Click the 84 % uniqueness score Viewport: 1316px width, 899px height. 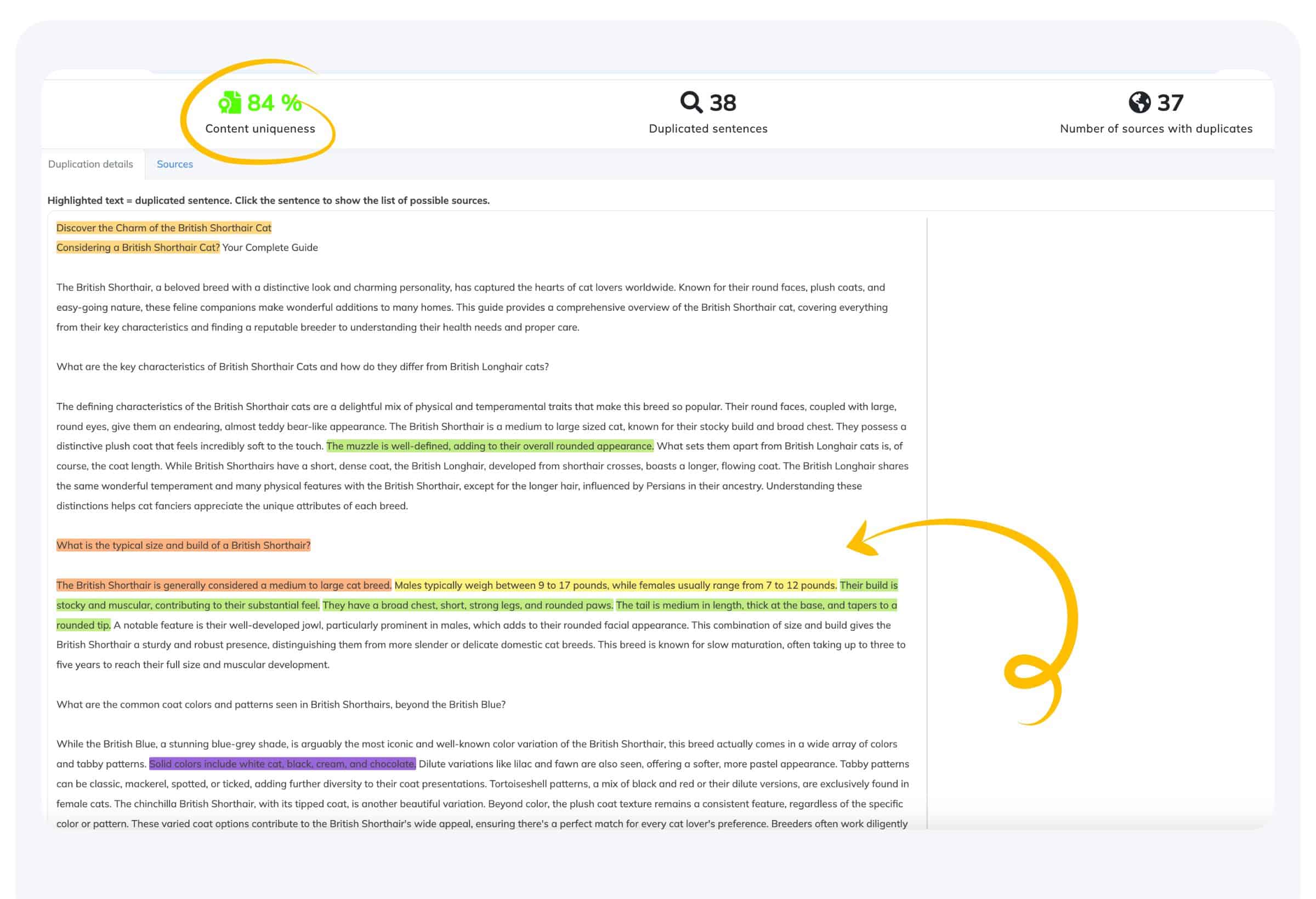tap(275, 103)
